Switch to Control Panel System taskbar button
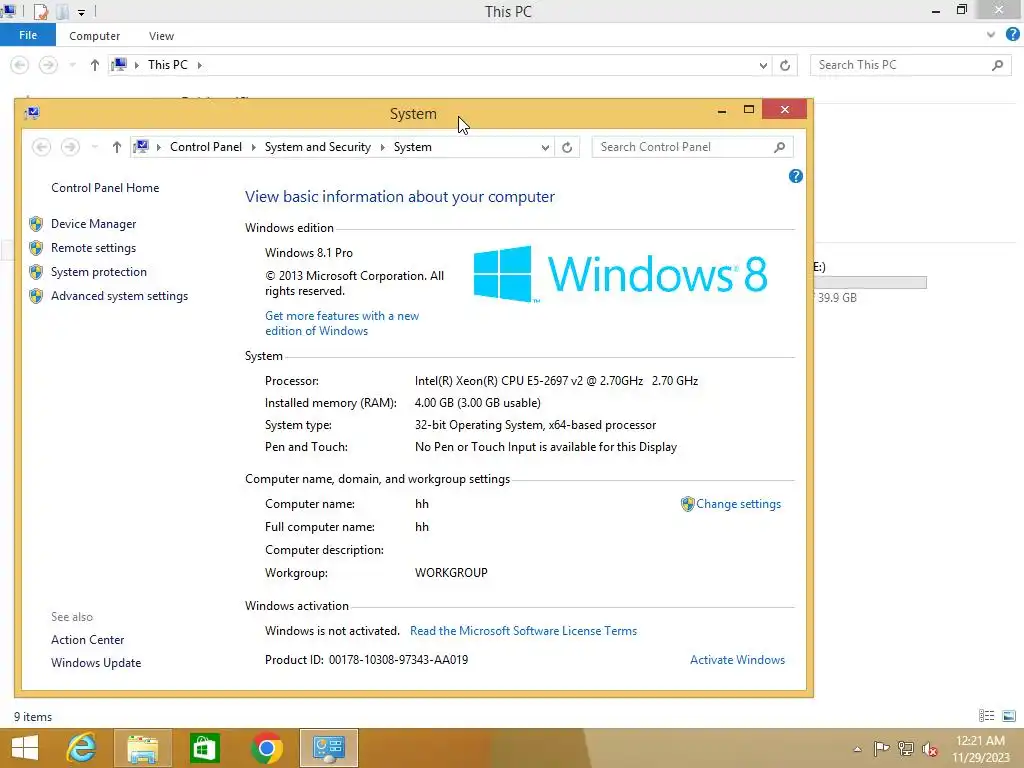 click(x=328, y=748)
